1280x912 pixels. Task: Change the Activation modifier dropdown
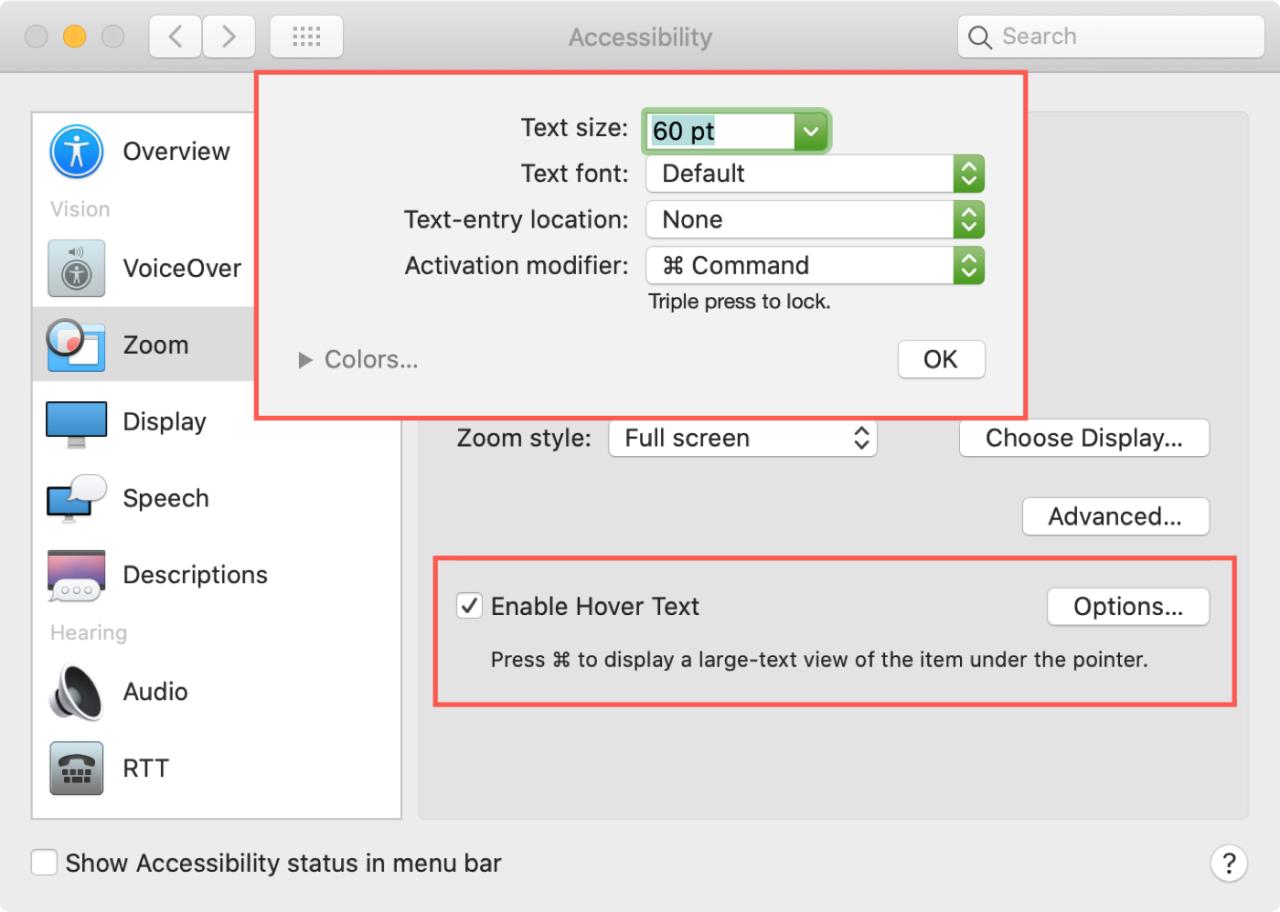[x=967, y=265]
